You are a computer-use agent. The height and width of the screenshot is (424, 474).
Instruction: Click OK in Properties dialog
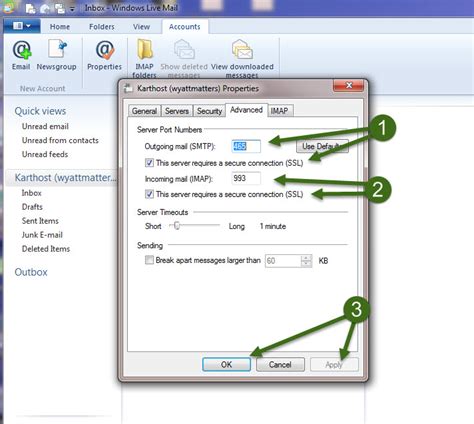click(x=226, y=364)
